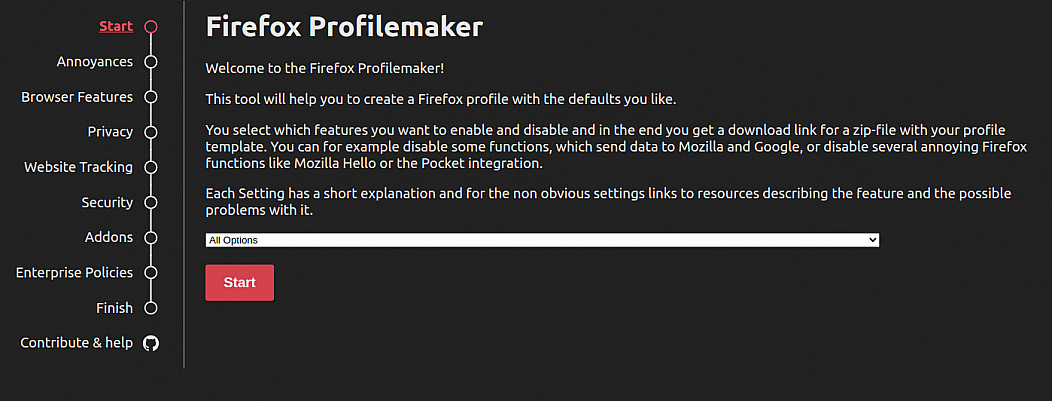This screenshot has height=401, width=1052.
Task: Click the Annoyances step circle marker
Action: click(x=151, y=62)
